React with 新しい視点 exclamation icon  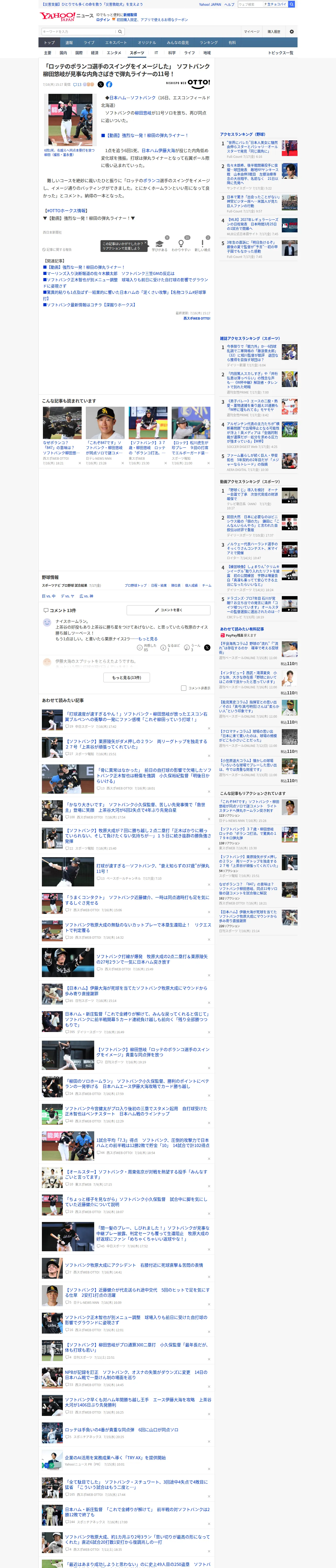pyautogui.click(x=203, y=244)
